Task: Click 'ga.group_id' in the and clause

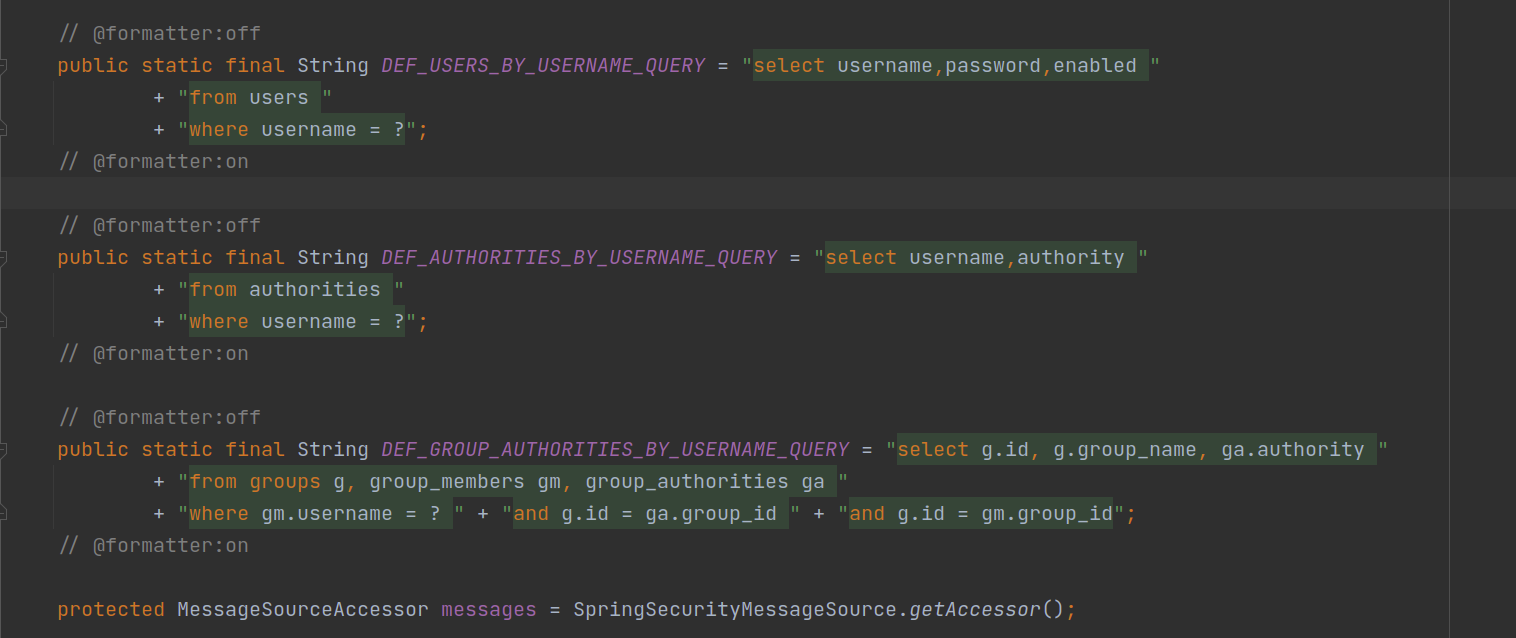Action: pos(711,514)
